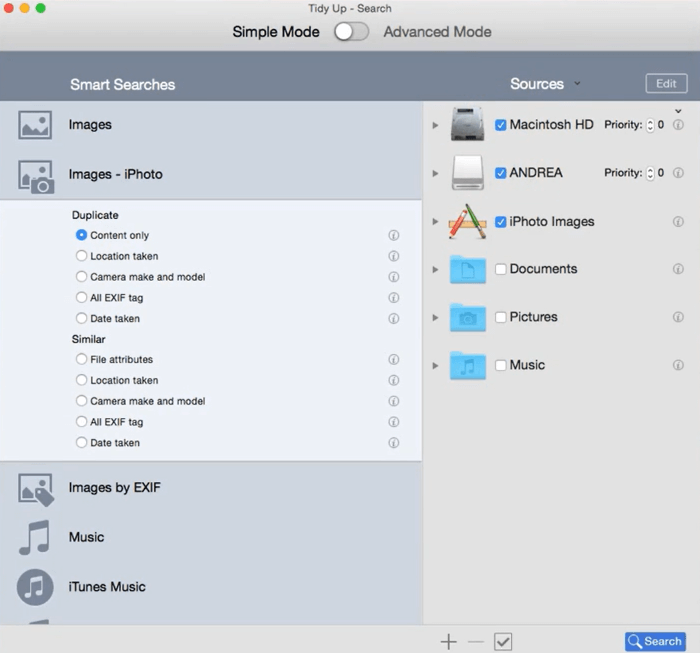Show info for Duplicate Location taken
700x653 pixels.
click(x=393, y=256)
